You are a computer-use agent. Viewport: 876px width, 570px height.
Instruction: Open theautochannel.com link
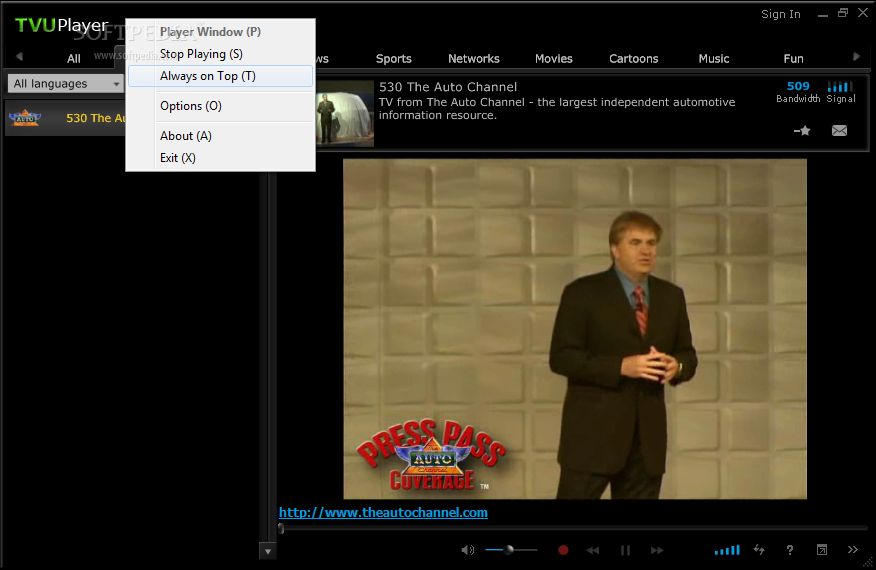tap(383, 512)
